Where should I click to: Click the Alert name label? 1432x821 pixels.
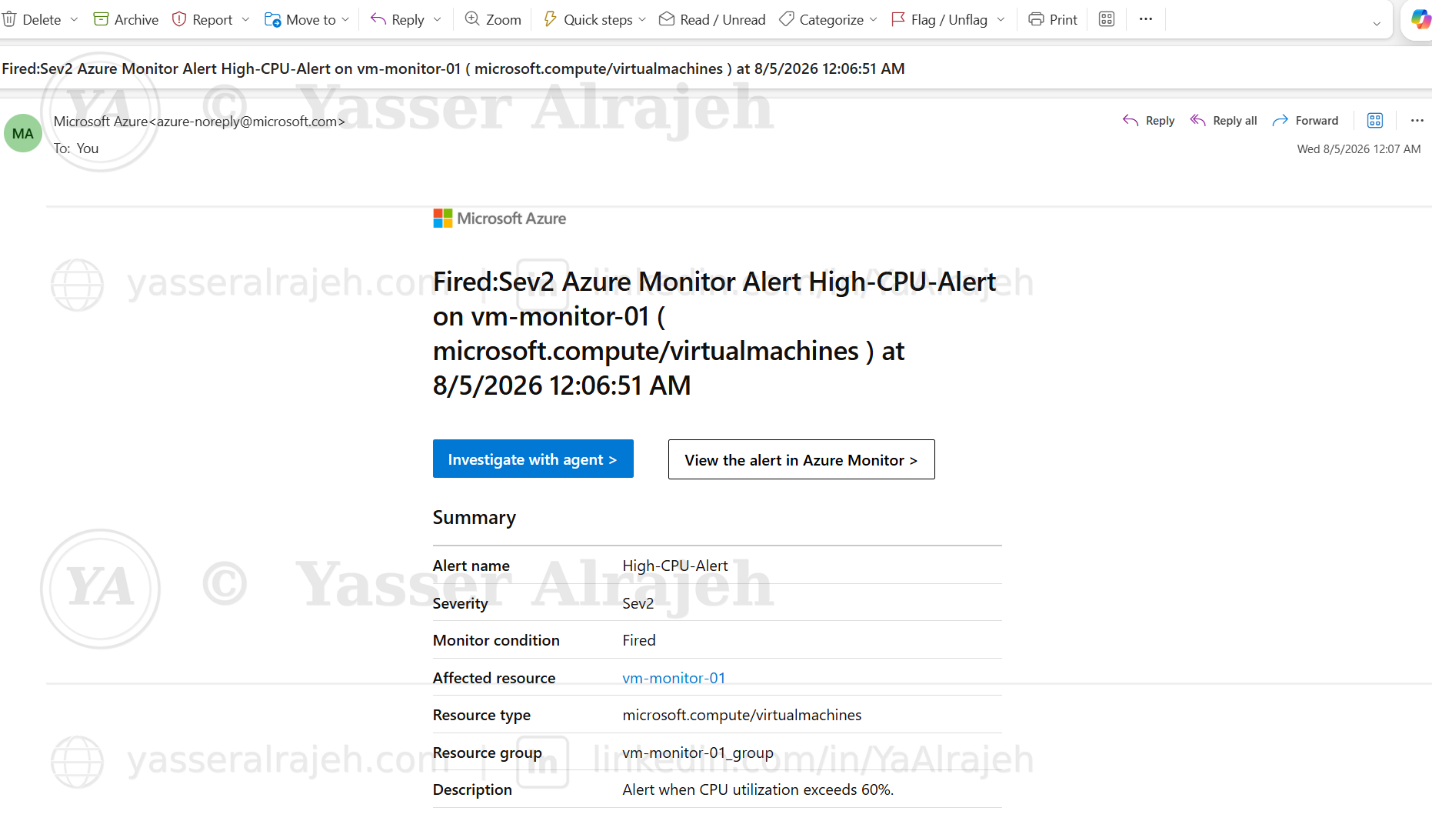[x=471, y=566]
